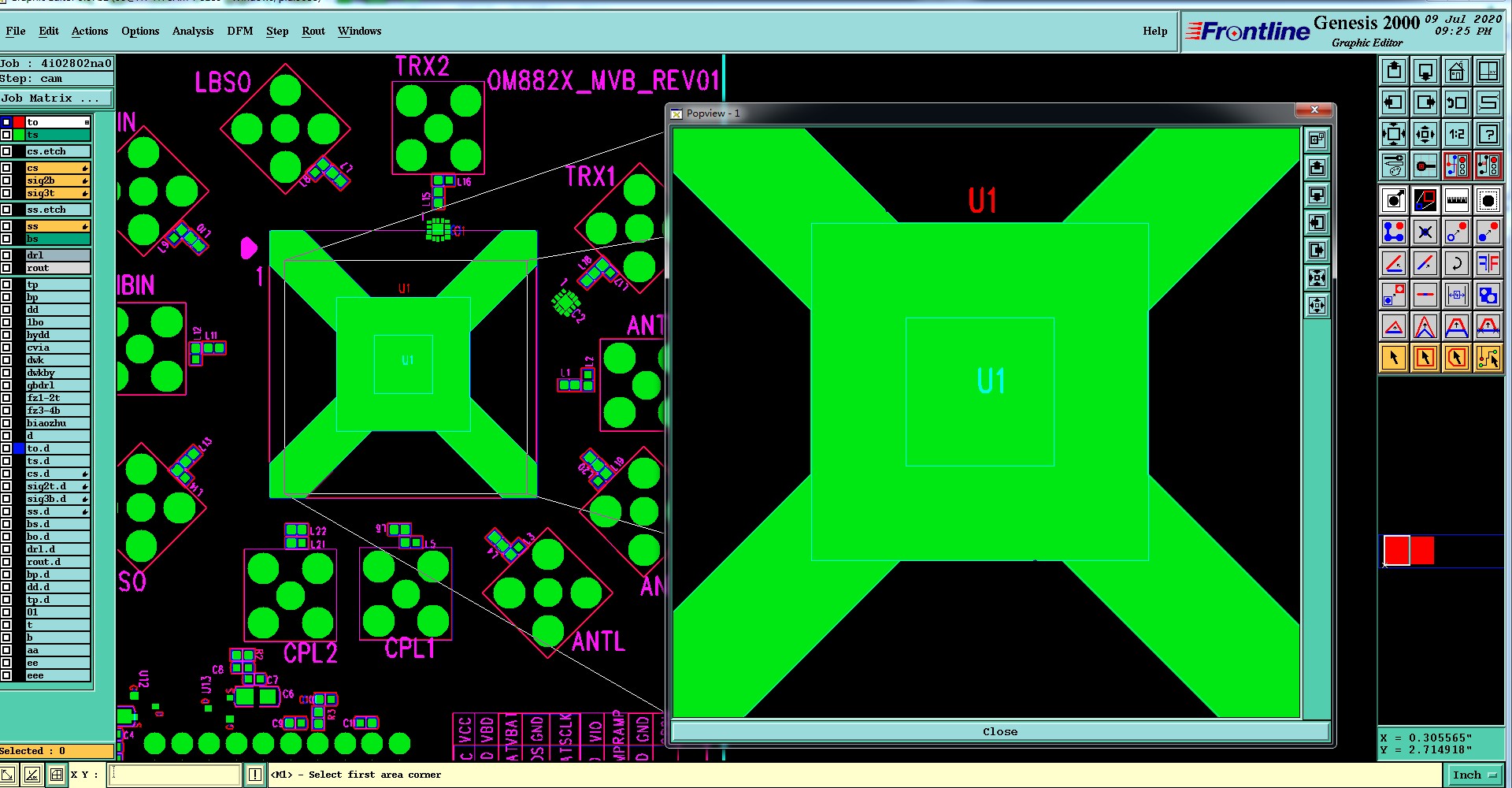Click the hand marker on 'sig3t' layer
This screenshot has height=788, width=1512.
(x=85, y=194)
